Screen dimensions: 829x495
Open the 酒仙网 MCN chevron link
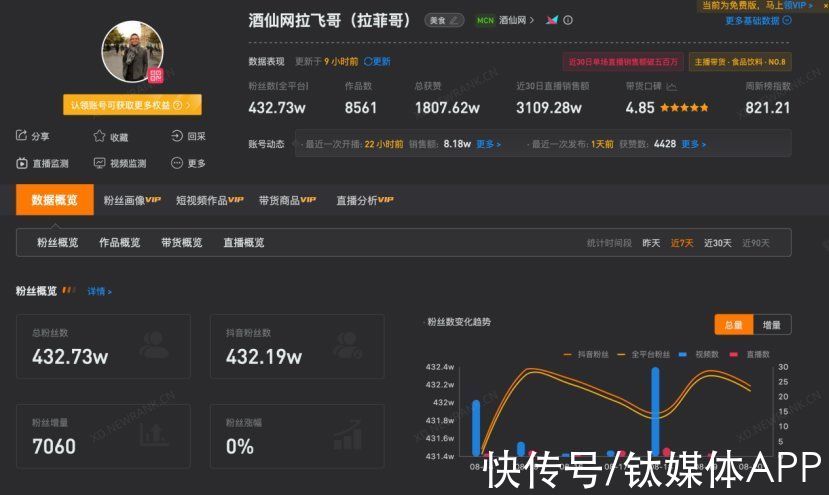pyautogui.click(x=517, y=20)
